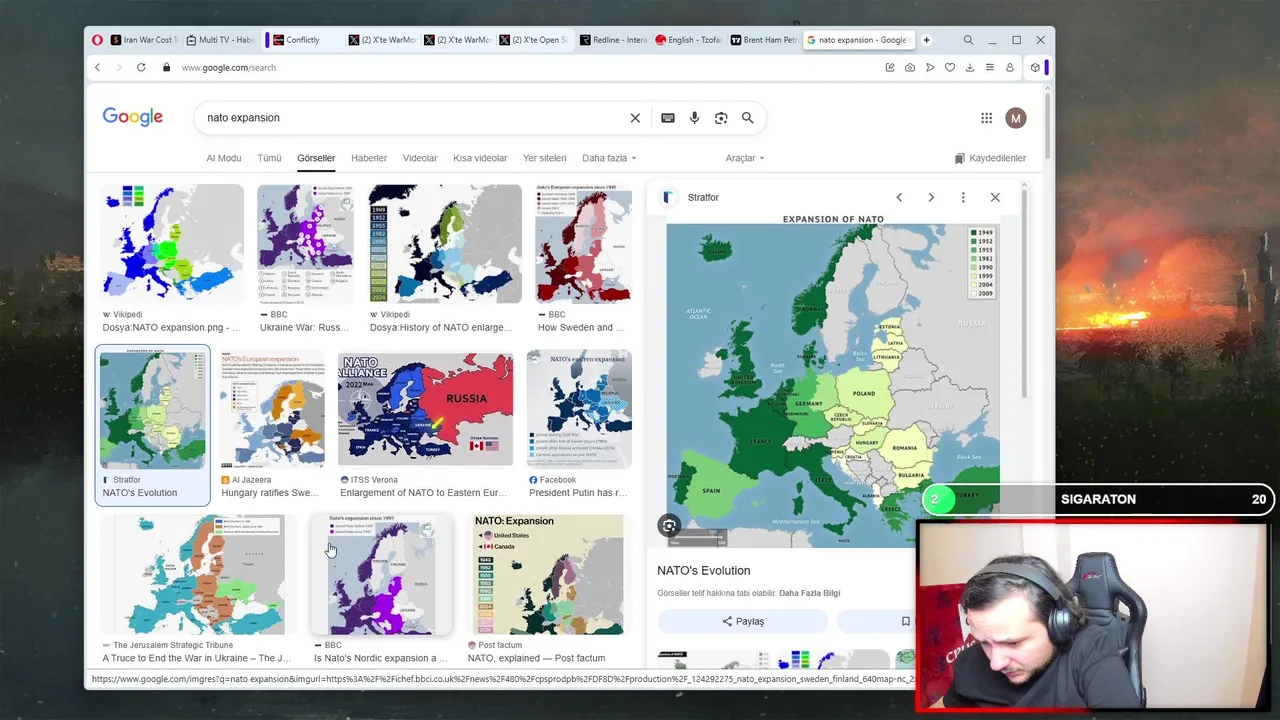This screenshot has width=1280, height=720.
Task: Click the site lock icon in address bar
Action: [167, 67]
